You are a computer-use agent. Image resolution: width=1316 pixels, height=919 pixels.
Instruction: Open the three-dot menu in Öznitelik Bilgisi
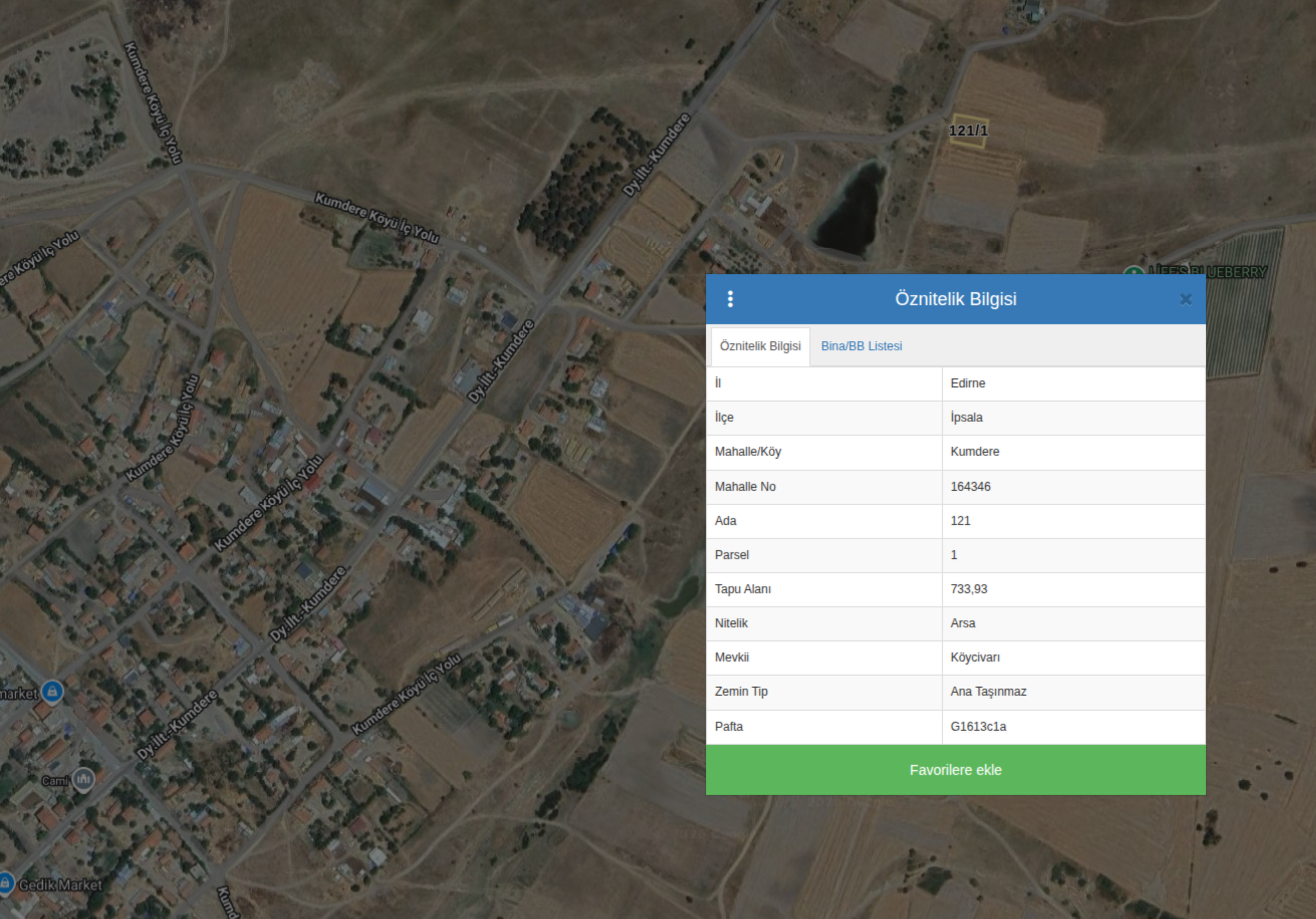(x=730, y=299)
